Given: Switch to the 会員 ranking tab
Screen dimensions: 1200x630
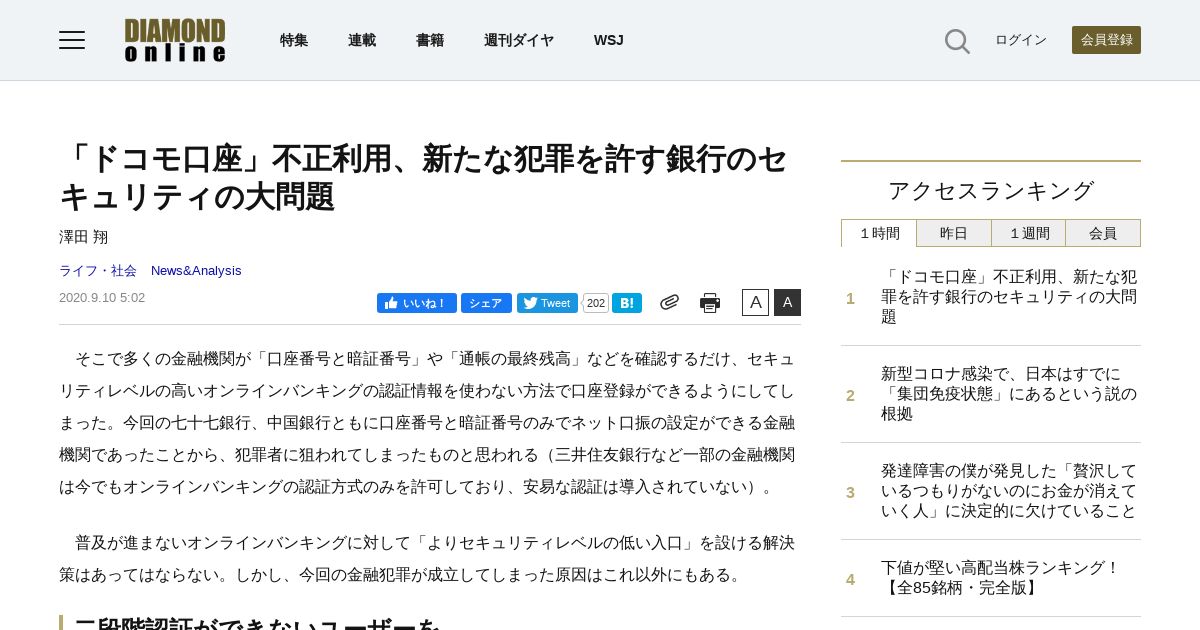Looking at the screenshot, I should (1103, 233).
